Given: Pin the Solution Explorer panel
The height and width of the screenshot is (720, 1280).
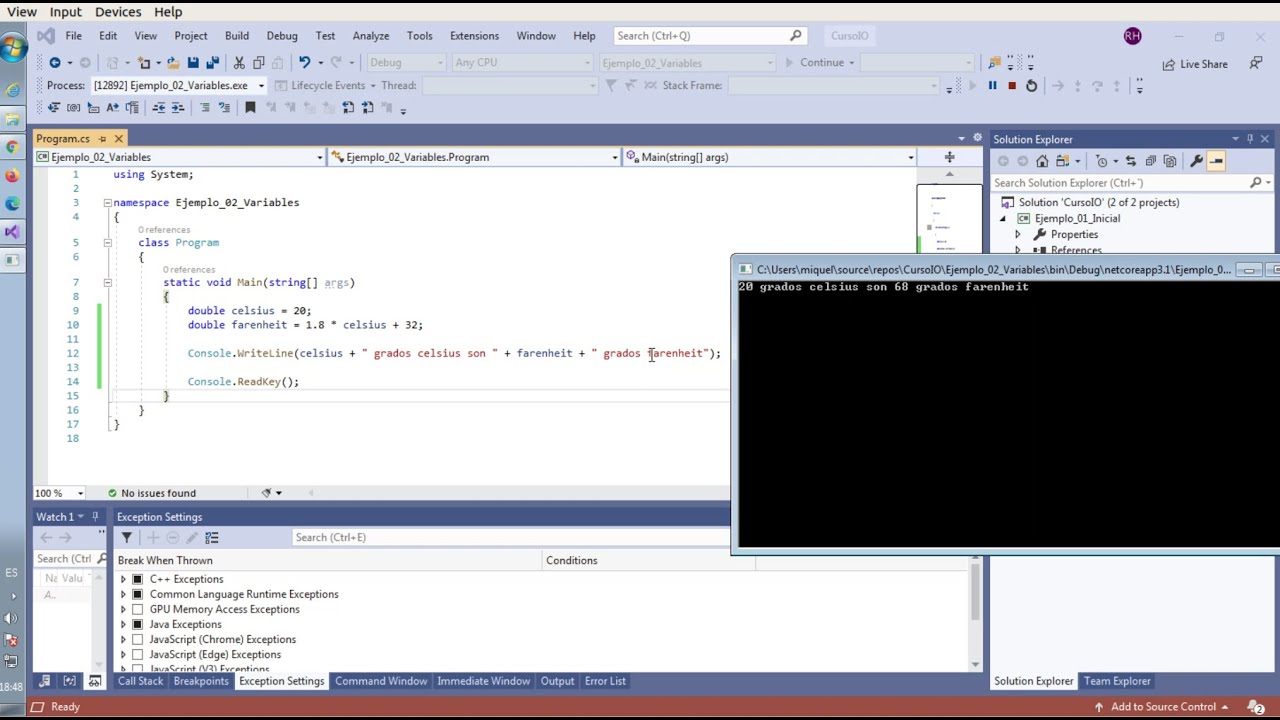Looking at the screenshot, I should (1250, 139).
